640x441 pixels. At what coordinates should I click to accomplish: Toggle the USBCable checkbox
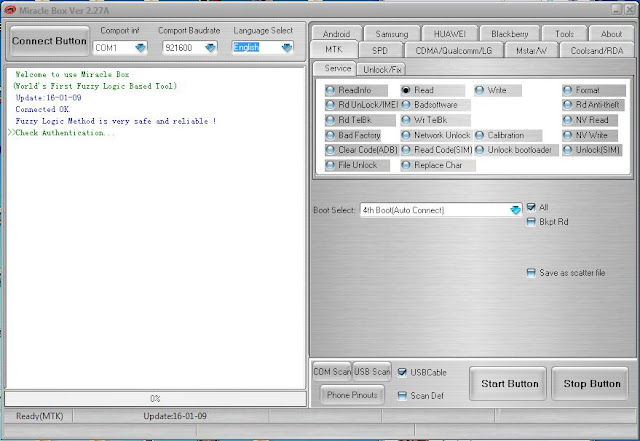pos(402,372)
